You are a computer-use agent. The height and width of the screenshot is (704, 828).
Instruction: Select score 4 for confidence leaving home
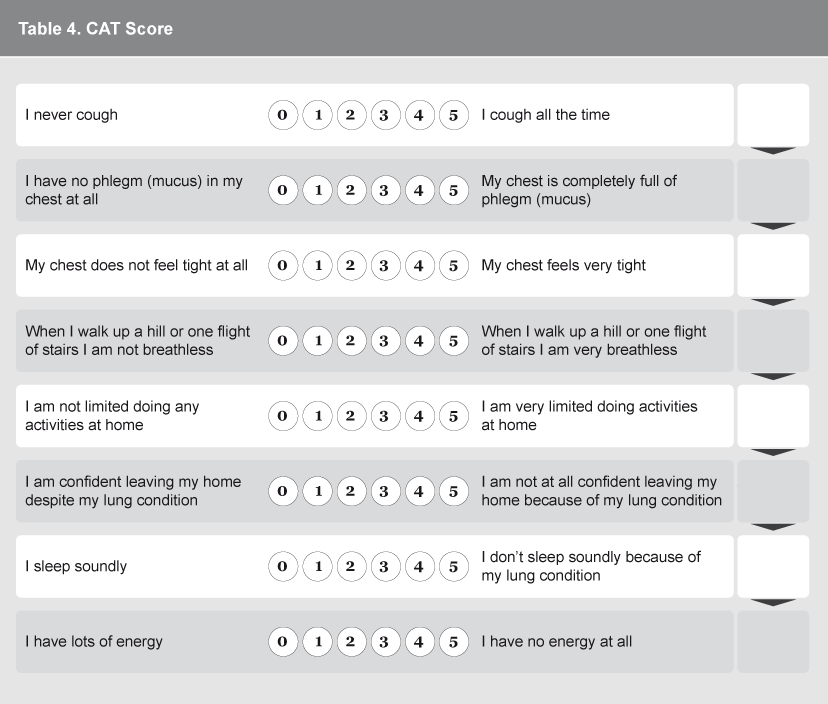[x=419, y=491]
